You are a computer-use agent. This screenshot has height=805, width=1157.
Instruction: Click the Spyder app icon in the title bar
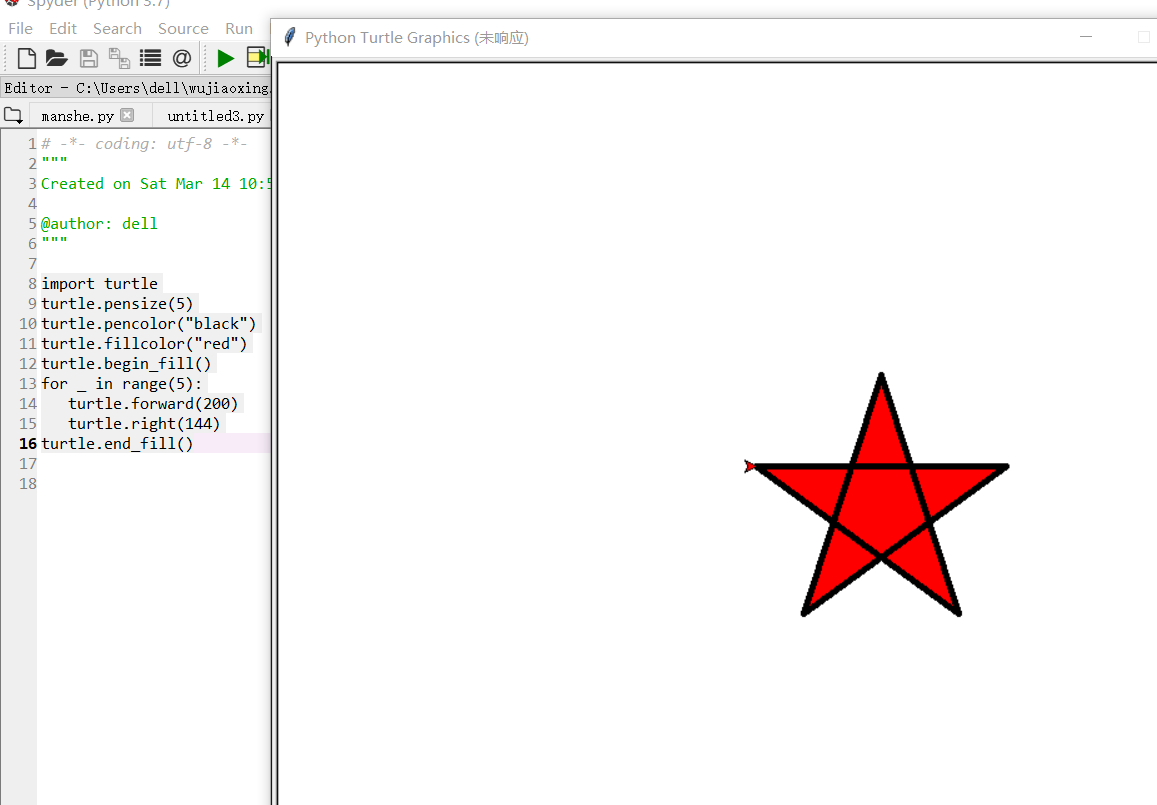pyautogui.click(x=11, y=3)
